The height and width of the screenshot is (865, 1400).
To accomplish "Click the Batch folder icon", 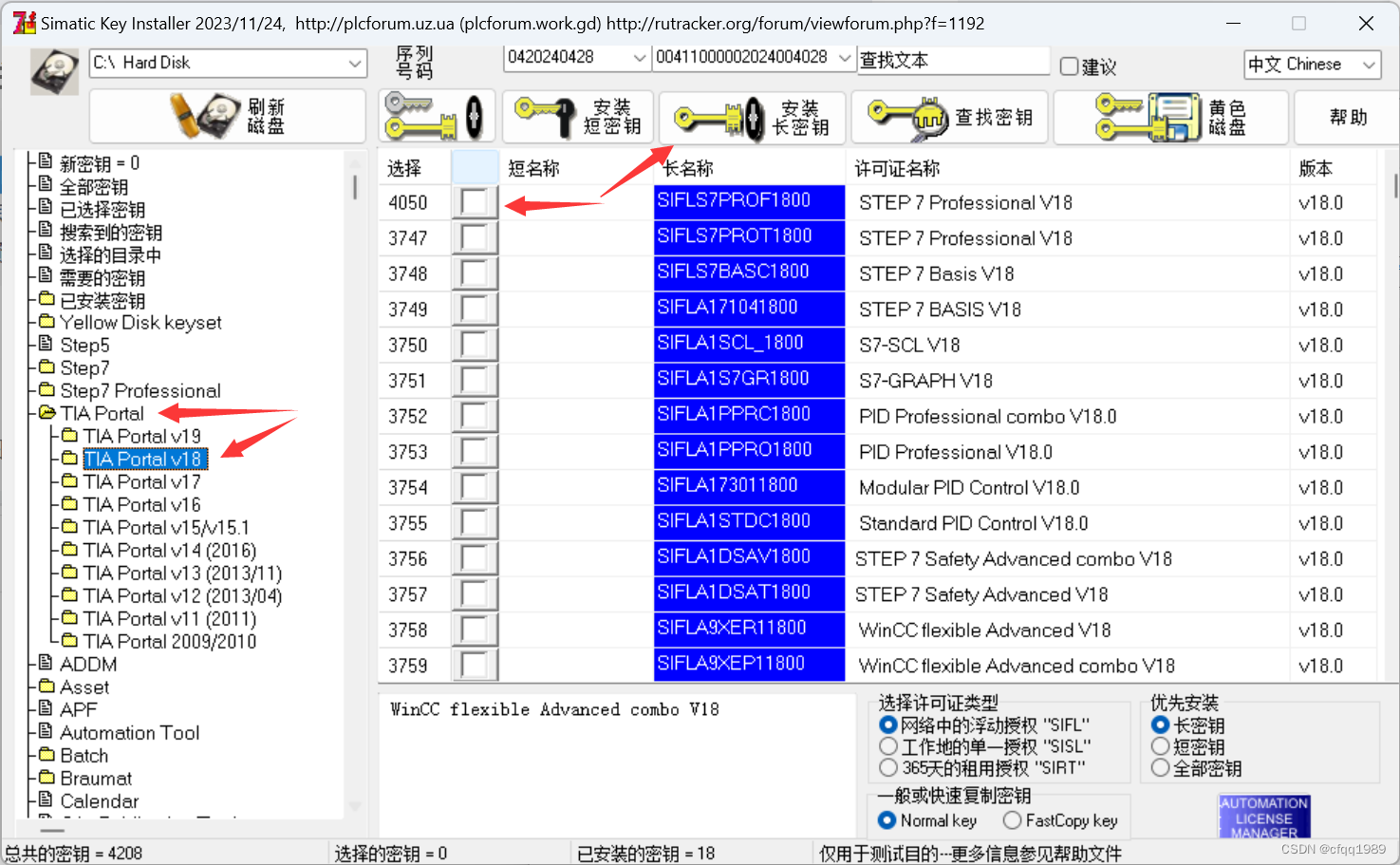I will (47, 755).
